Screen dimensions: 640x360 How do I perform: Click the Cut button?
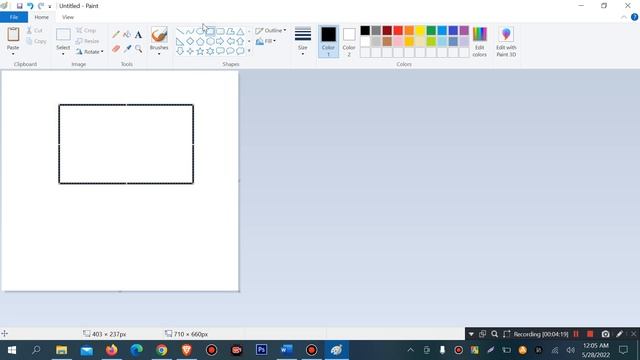pos(35,31)
